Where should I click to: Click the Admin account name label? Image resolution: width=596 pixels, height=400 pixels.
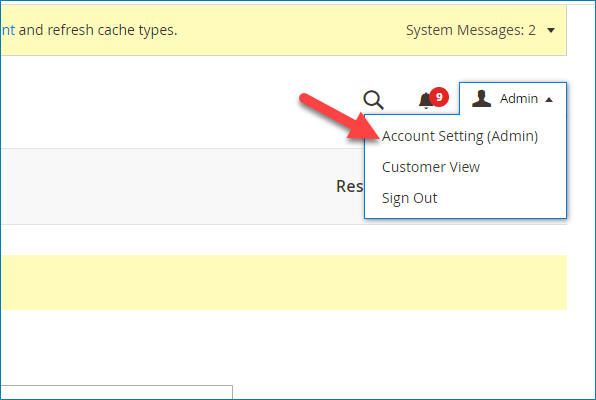coord(518,98)
